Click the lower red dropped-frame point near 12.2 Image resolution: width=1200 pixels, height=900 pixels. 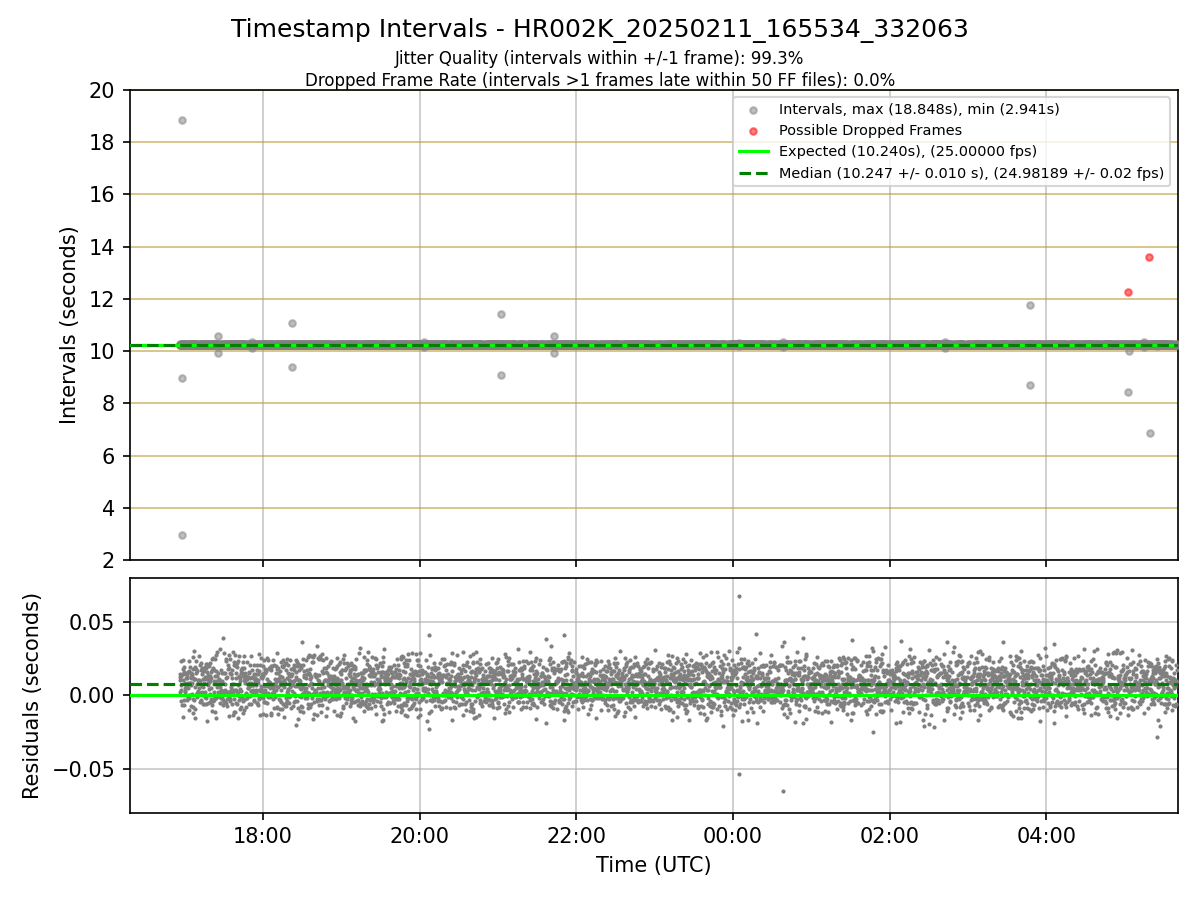coord(1128,292)
